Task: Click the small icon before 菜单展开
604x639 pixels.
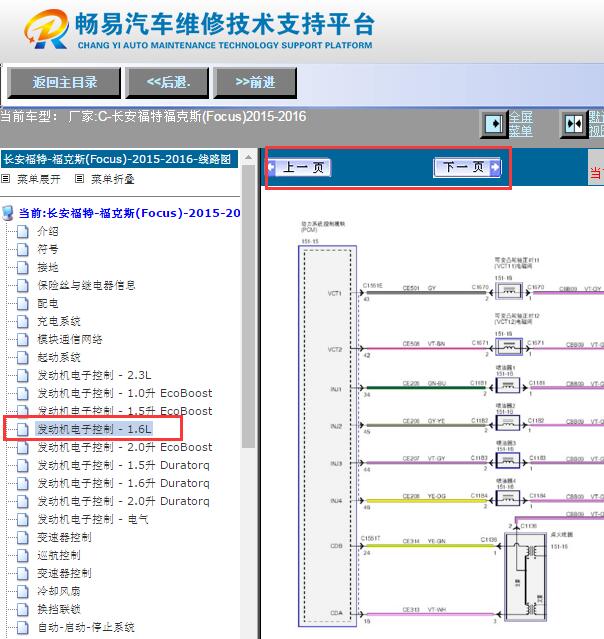Action: [x=5, y=178]
